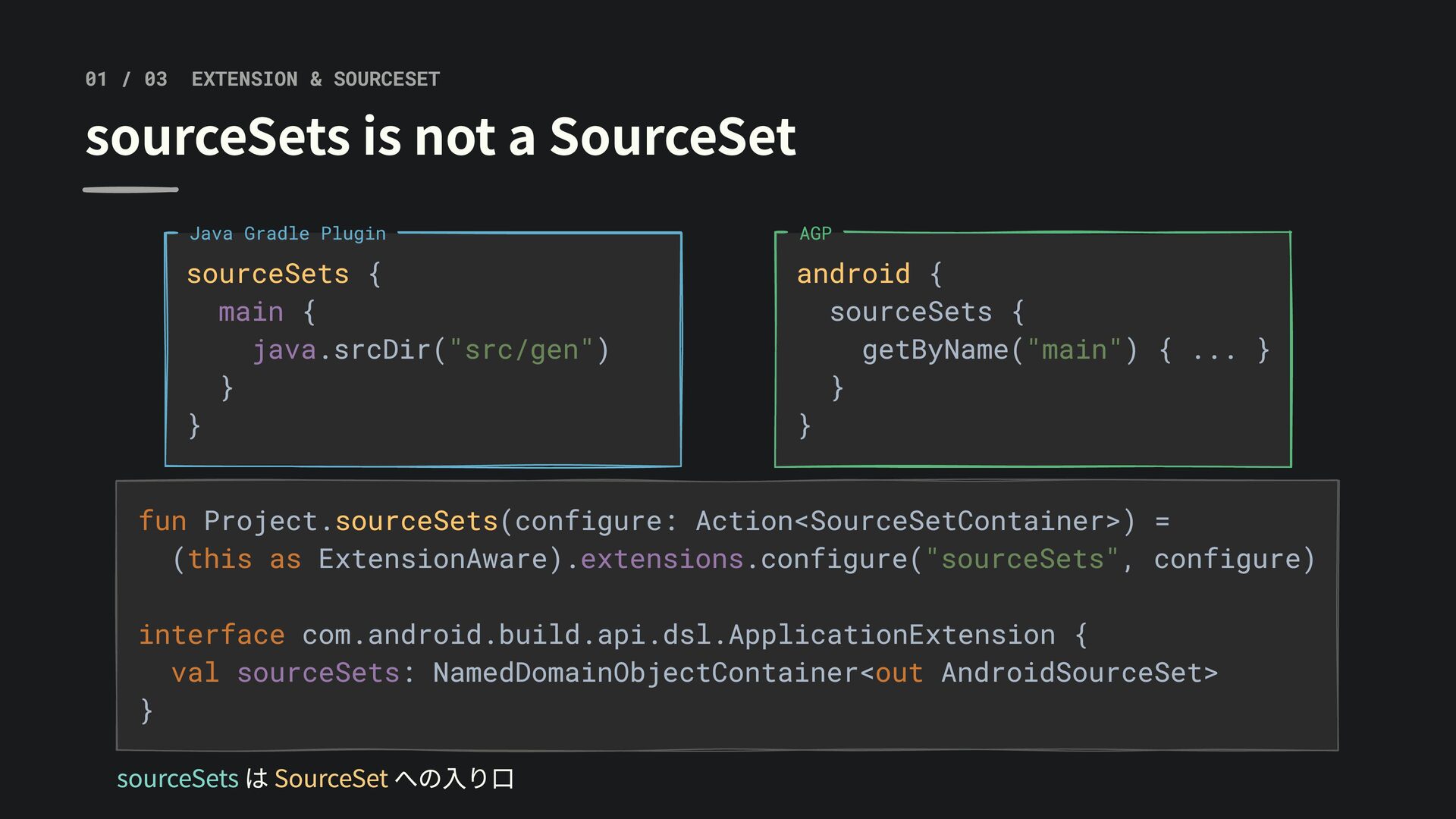Click the slide title 'sourceSets is not a SourceSet'
This screenshot has width=1456, height=819.
point(441,137)
